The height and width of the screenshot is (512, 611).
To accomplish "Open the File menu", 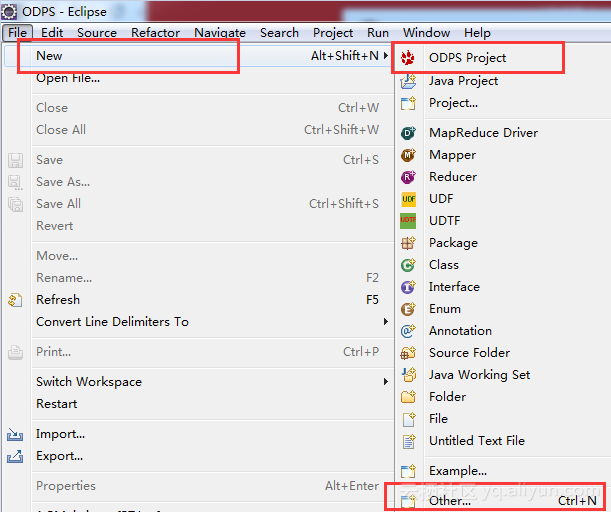I will click(x=17, y=32).
